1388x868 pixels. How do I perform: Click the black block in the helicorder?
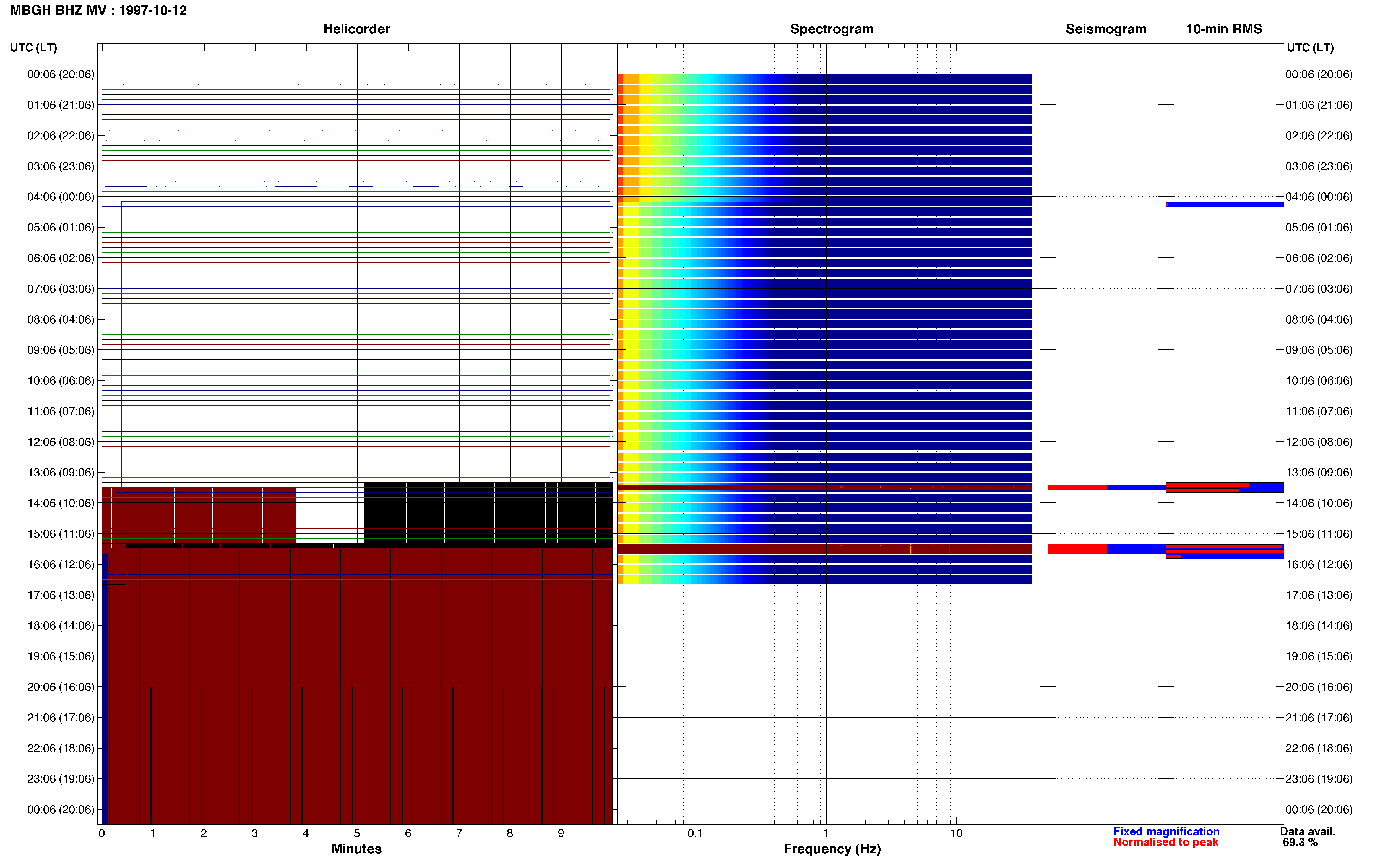(488, 513)
